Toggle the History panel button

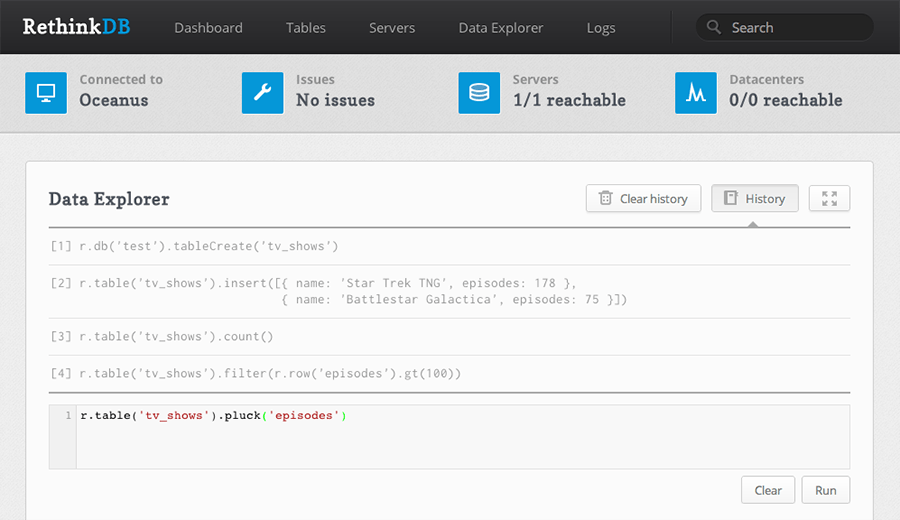[x=755, y=198]
